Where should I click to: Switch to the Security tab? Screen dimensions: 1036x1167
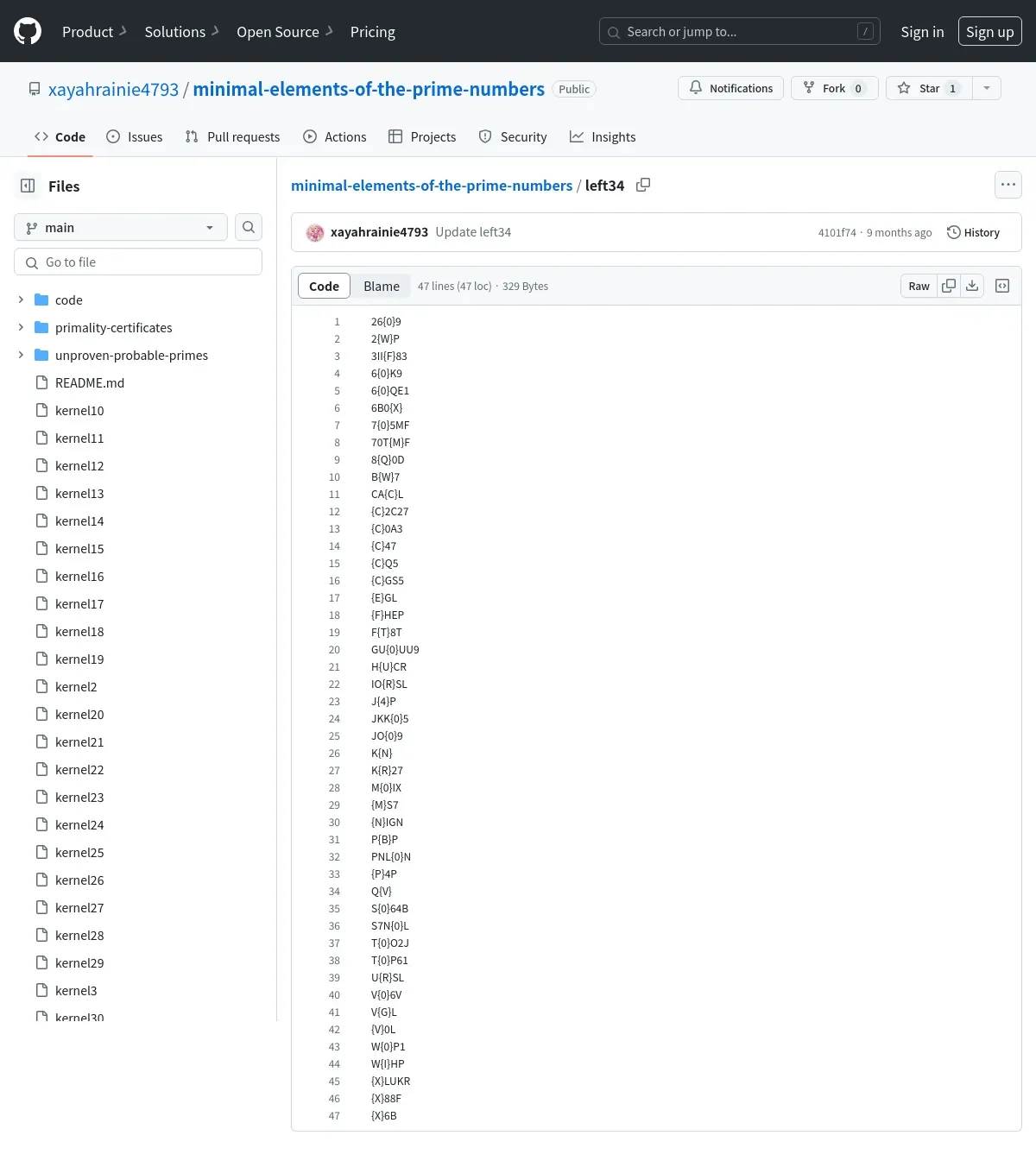pyautogui.click(x=513, y=136)
